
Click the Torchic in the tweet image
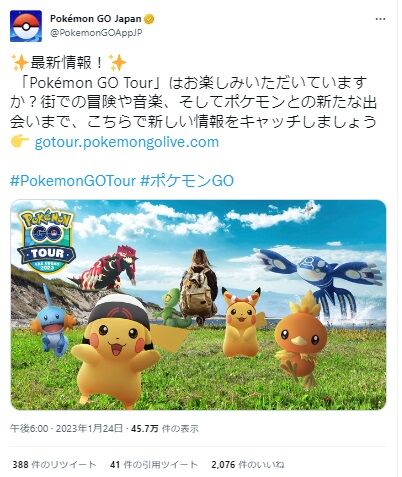tap(301, 339)
